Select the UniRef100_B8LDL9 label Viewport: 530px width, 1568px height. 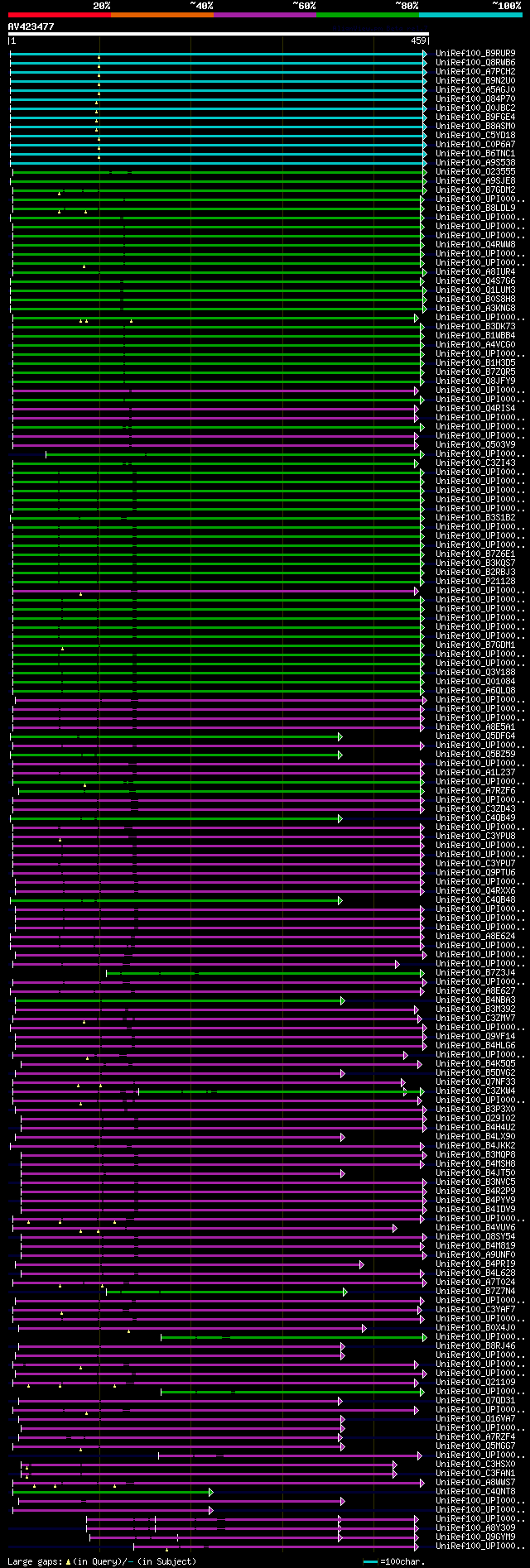(x=475, y=209)
